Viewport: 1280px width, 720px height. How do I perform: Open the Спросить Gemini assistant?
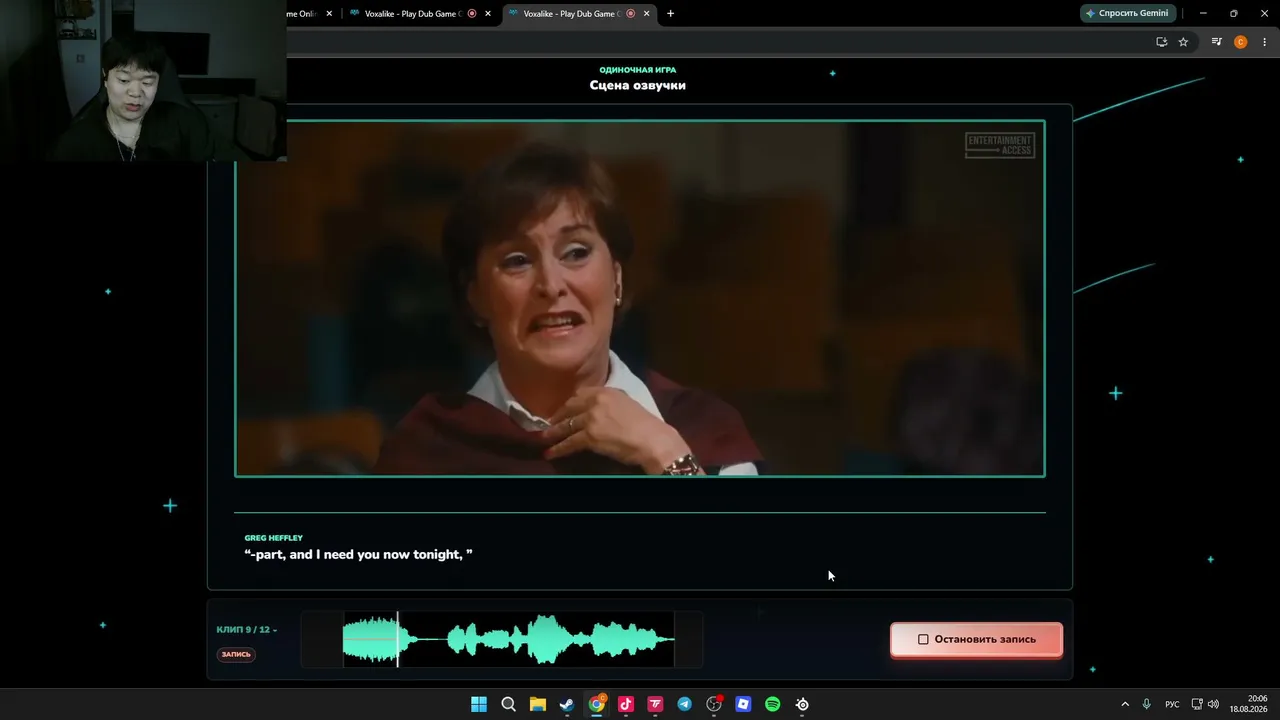tap(1127, 13)
